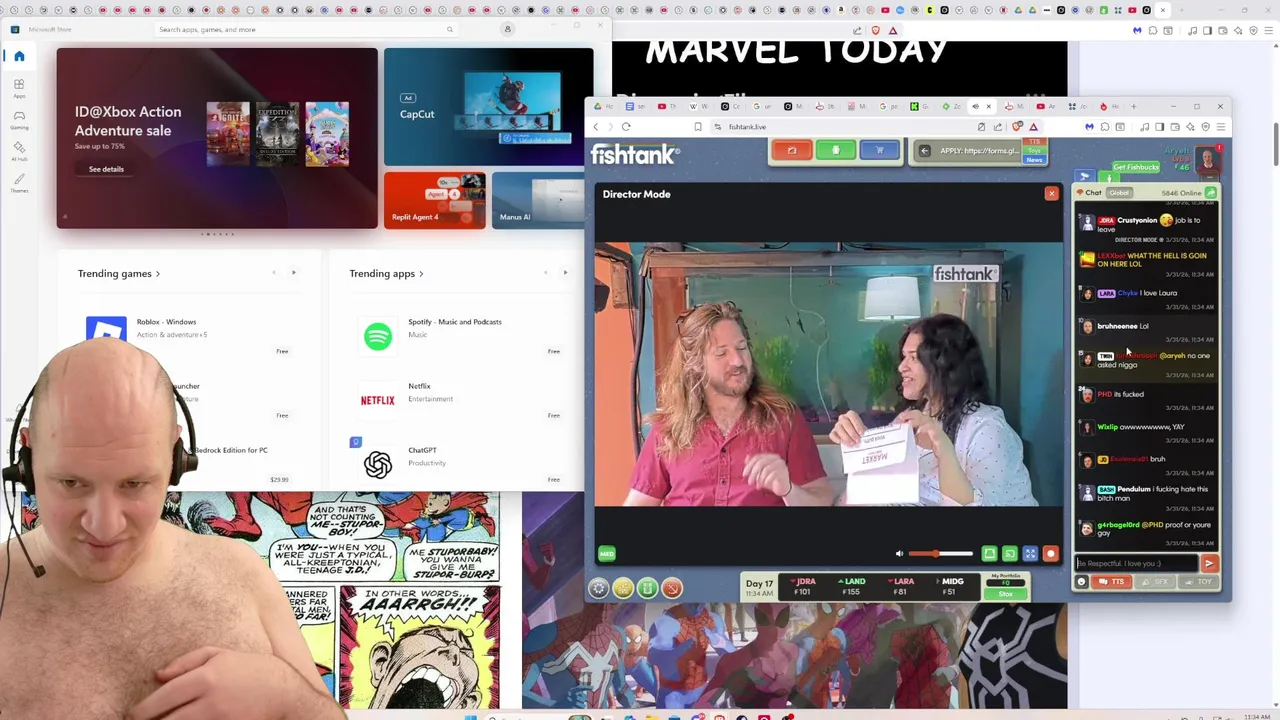
Task: Open the fishtank user avatar profile
Action: pyautogui.click(x=1207, y=159)
